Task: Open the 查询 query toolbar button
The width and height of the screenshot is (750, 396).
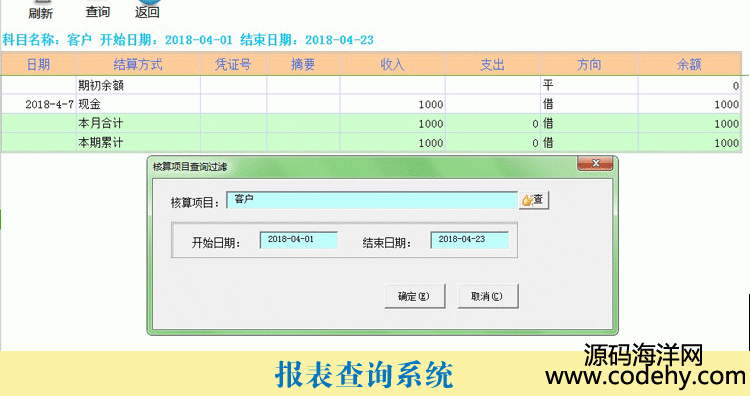Action: pos(98,11)
